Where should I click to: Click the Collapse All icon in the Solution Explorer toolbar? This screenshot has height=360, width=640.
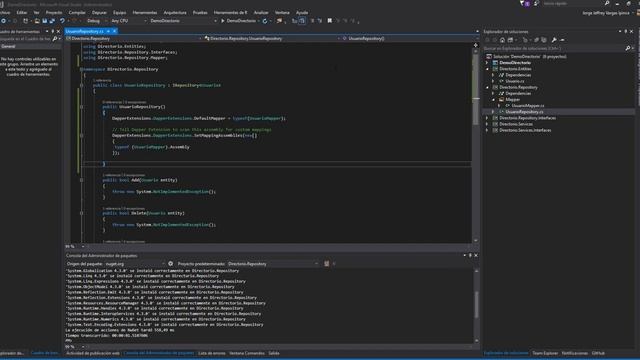pos(536,40)
